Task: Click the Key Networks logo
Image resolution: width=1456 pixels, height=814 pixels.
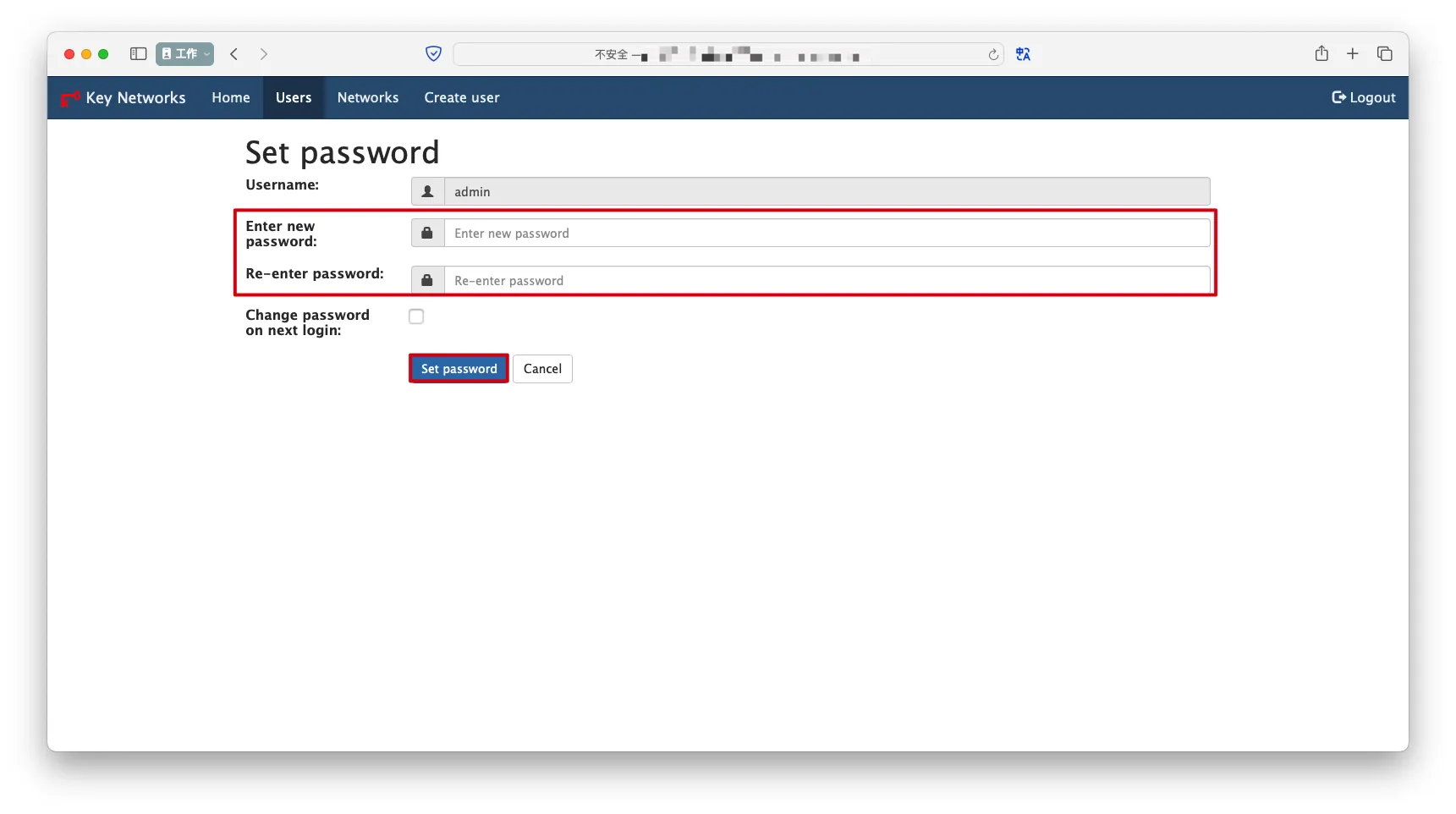Action: [124, 98]
